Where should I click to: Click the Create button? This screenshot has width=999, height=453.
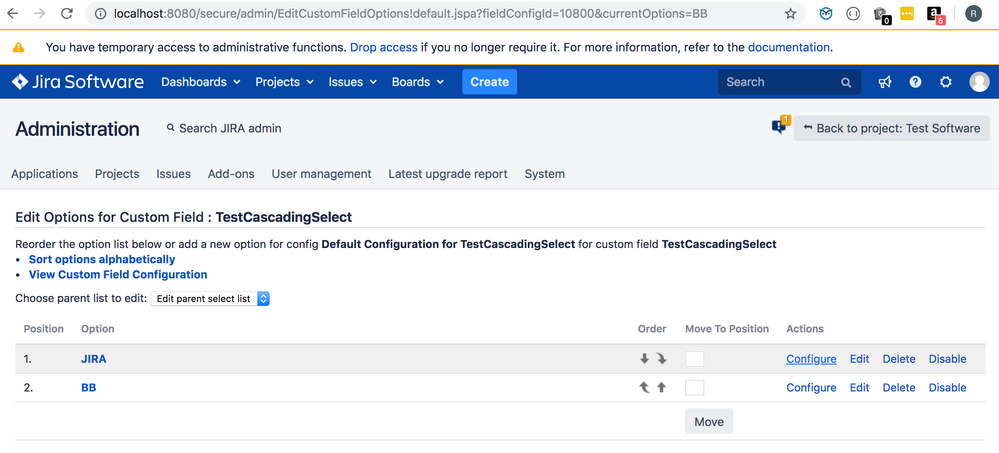click(x=489, y=82)
